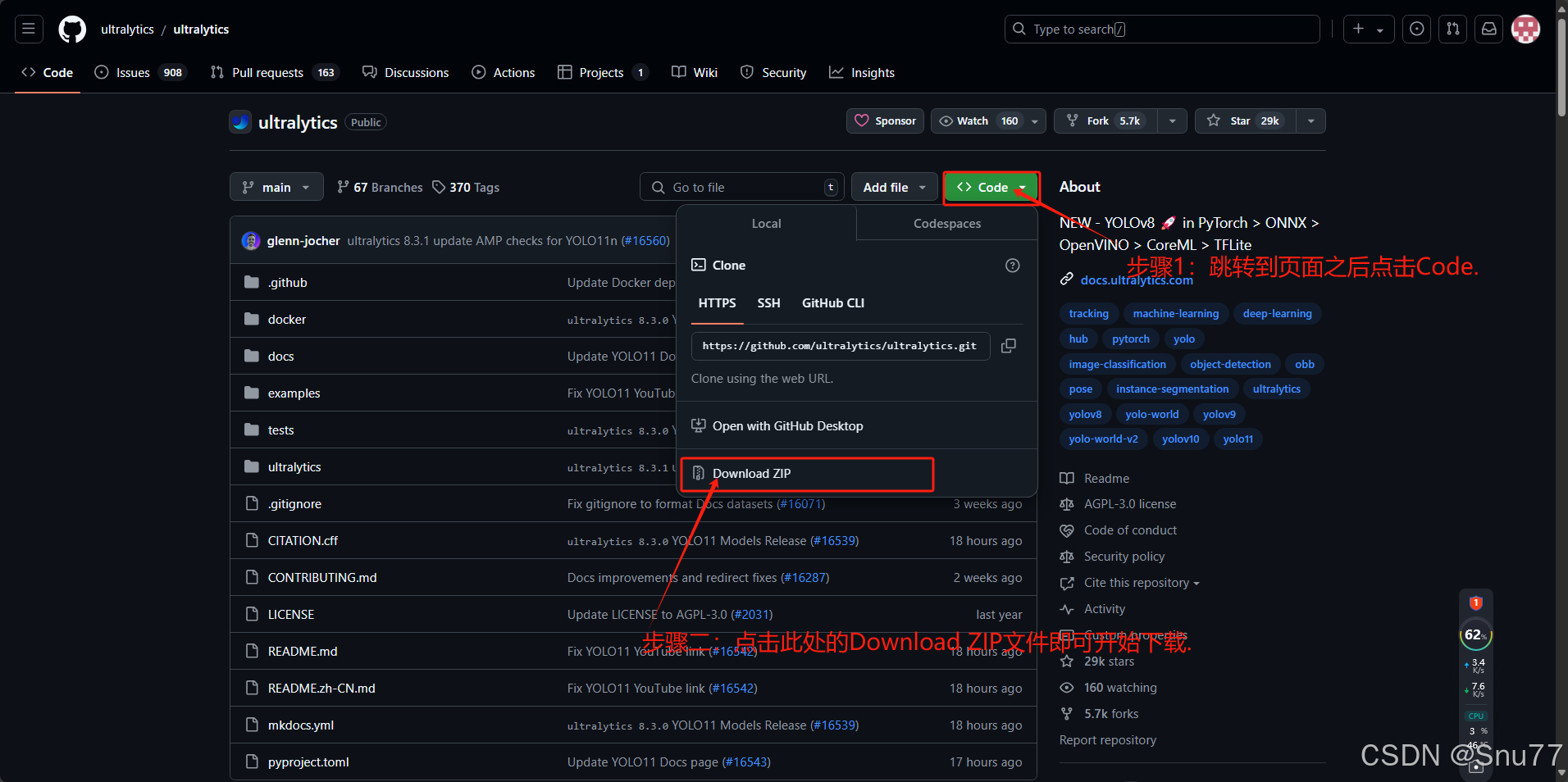Expand the main branch selector
This screenshot has height=782, width=1568.
[x=276, y=188]
